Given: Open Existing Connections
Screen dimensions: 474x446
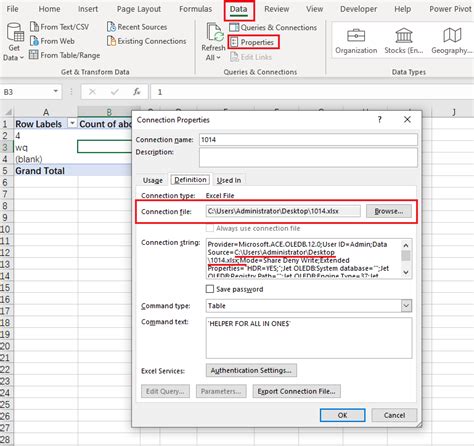Looking at the screenshot, I should [146, 41].
